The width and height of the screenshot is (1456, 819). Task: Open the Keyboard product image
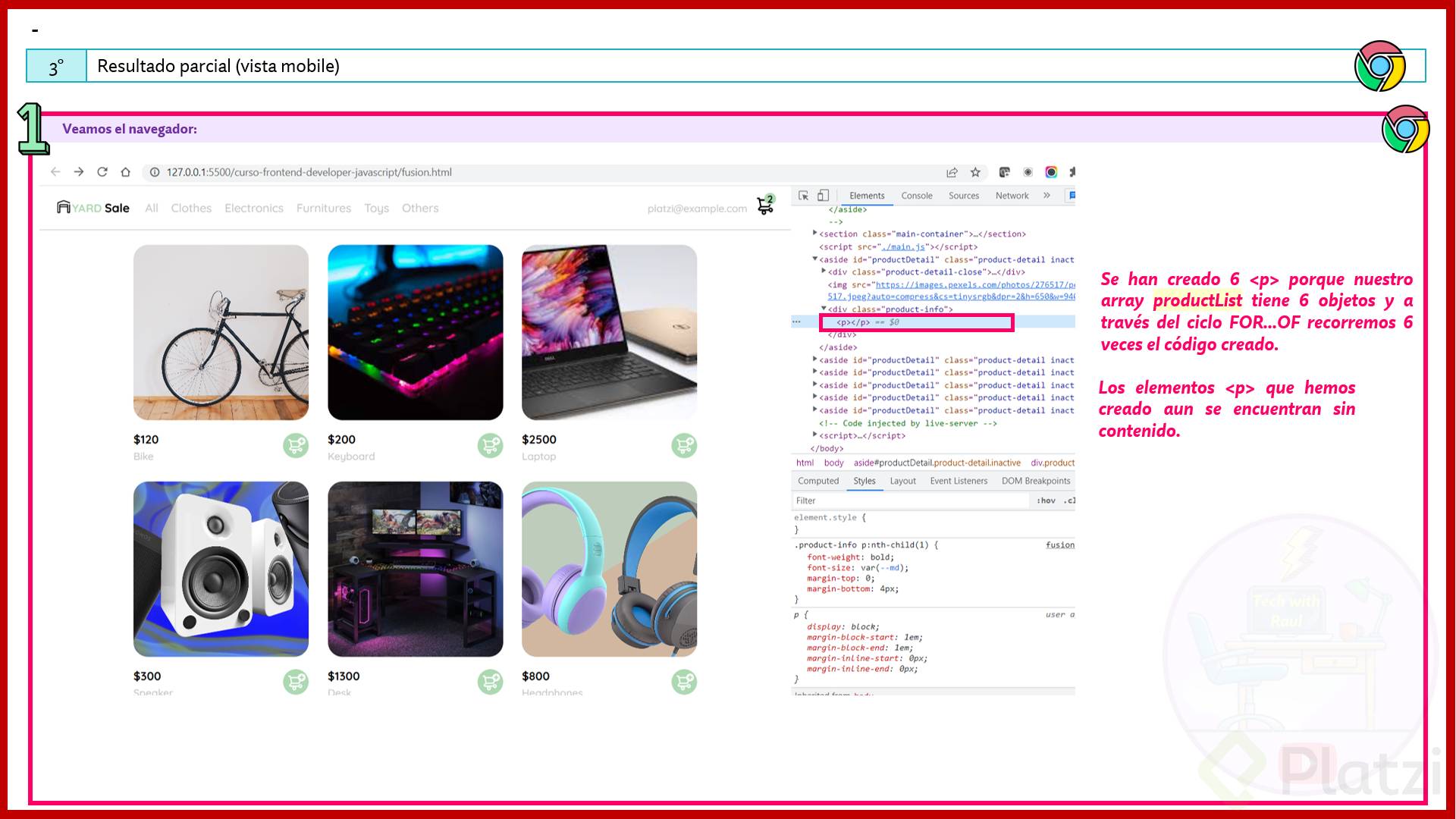tap(415, 332)
